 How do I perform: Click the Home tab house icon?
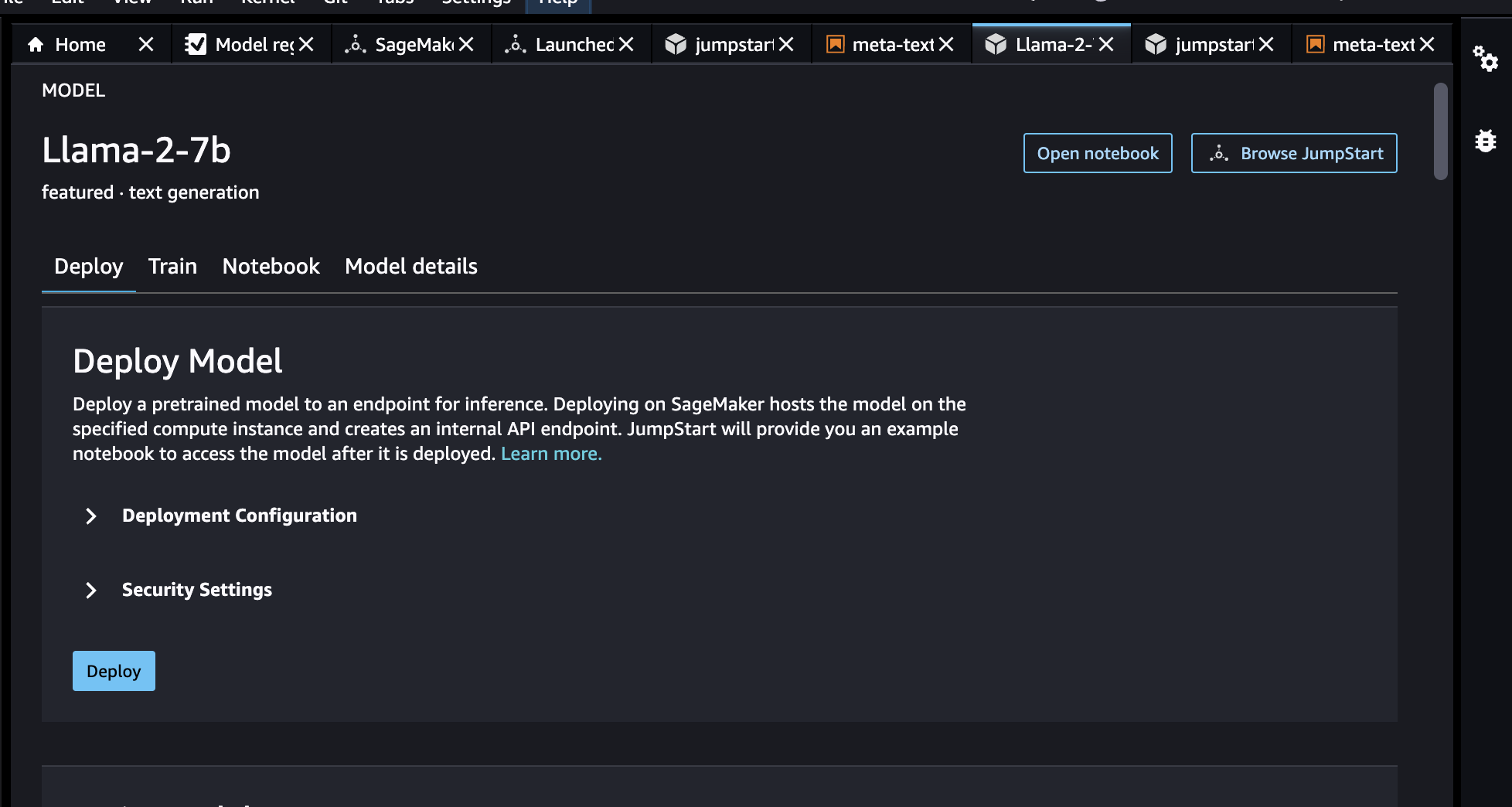(x=36, y=45)
